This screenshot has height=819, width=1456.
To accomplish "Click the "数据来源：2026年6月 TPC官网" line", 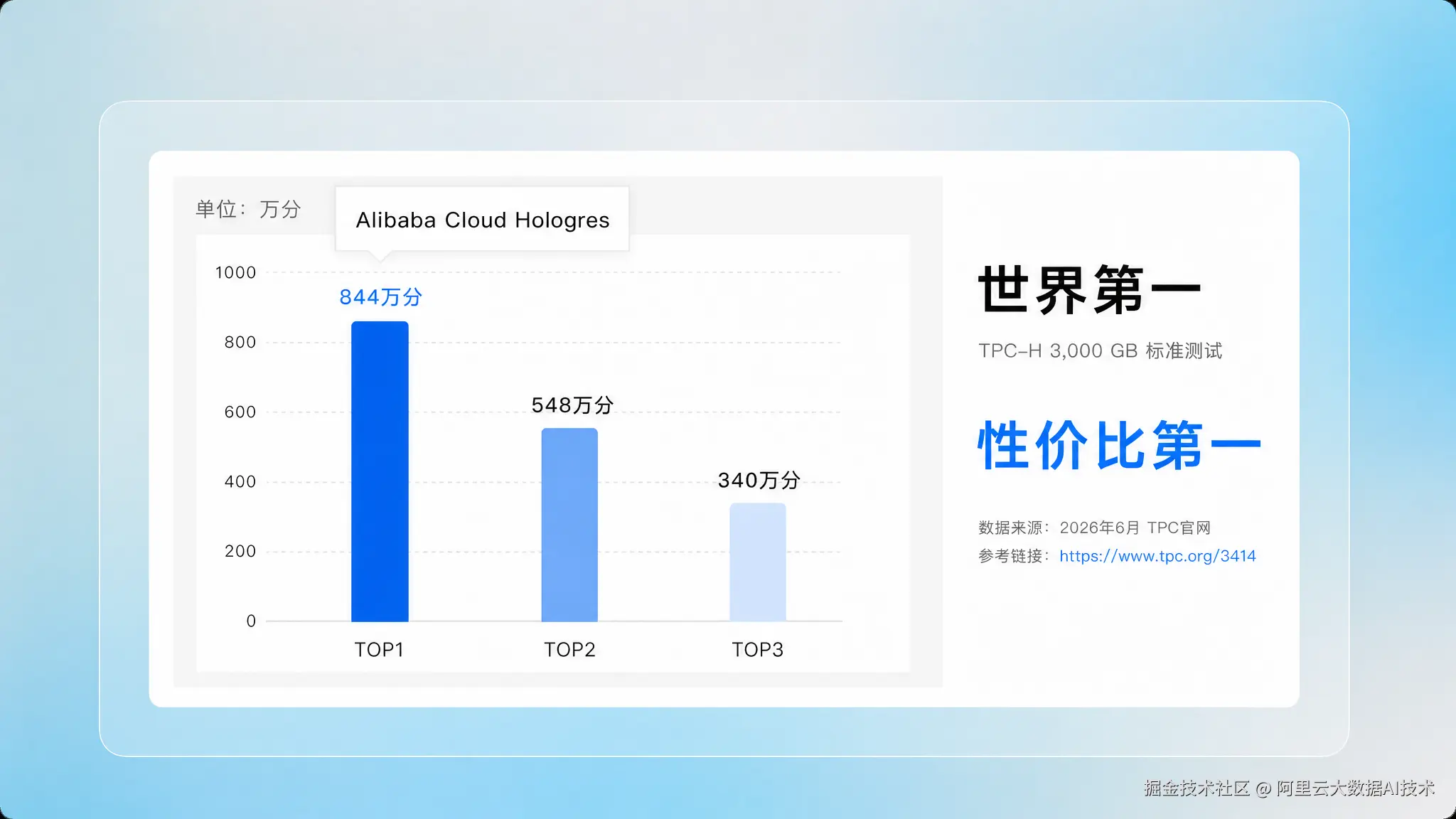I will click(1094, 528).
